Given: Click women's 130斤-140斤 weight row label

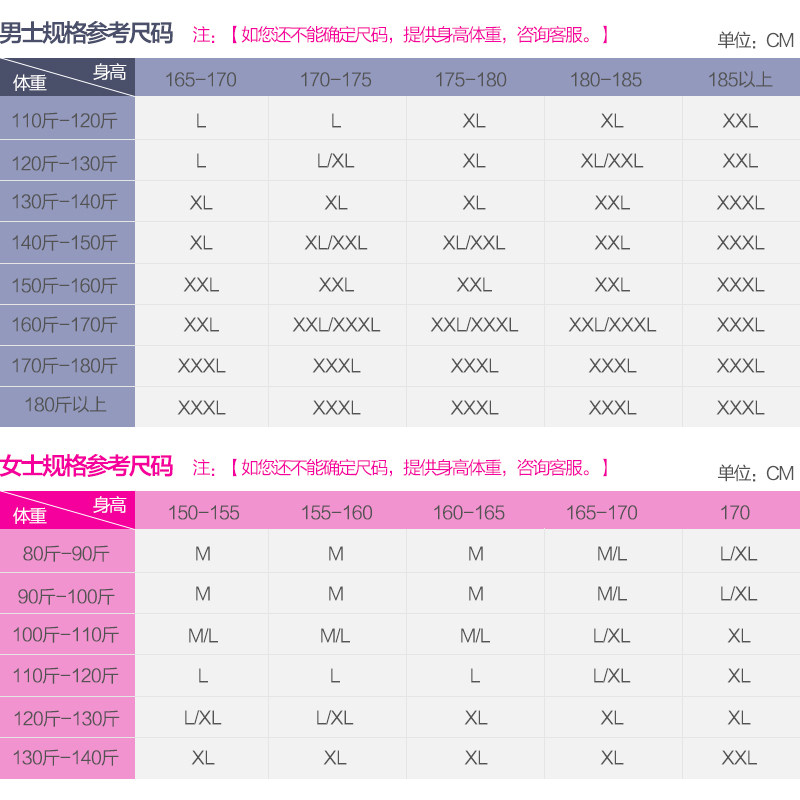Looking at the screenshot, I should [x=66, y=758].
